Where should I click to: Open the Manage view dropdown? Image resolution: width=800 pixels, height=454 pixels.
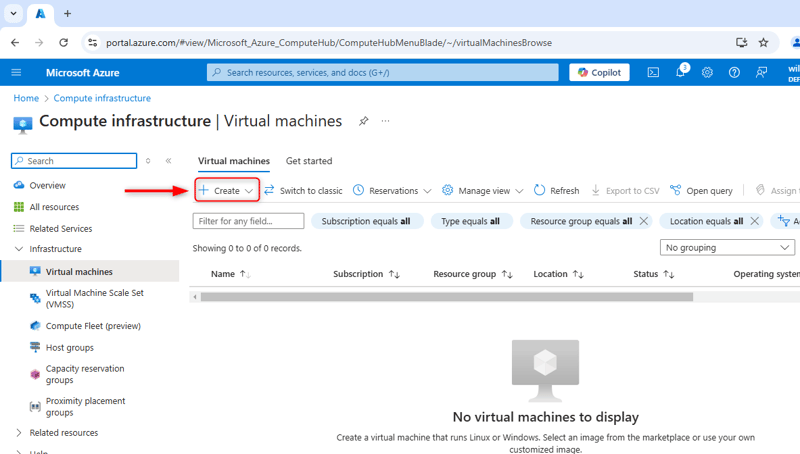point(483,191)
